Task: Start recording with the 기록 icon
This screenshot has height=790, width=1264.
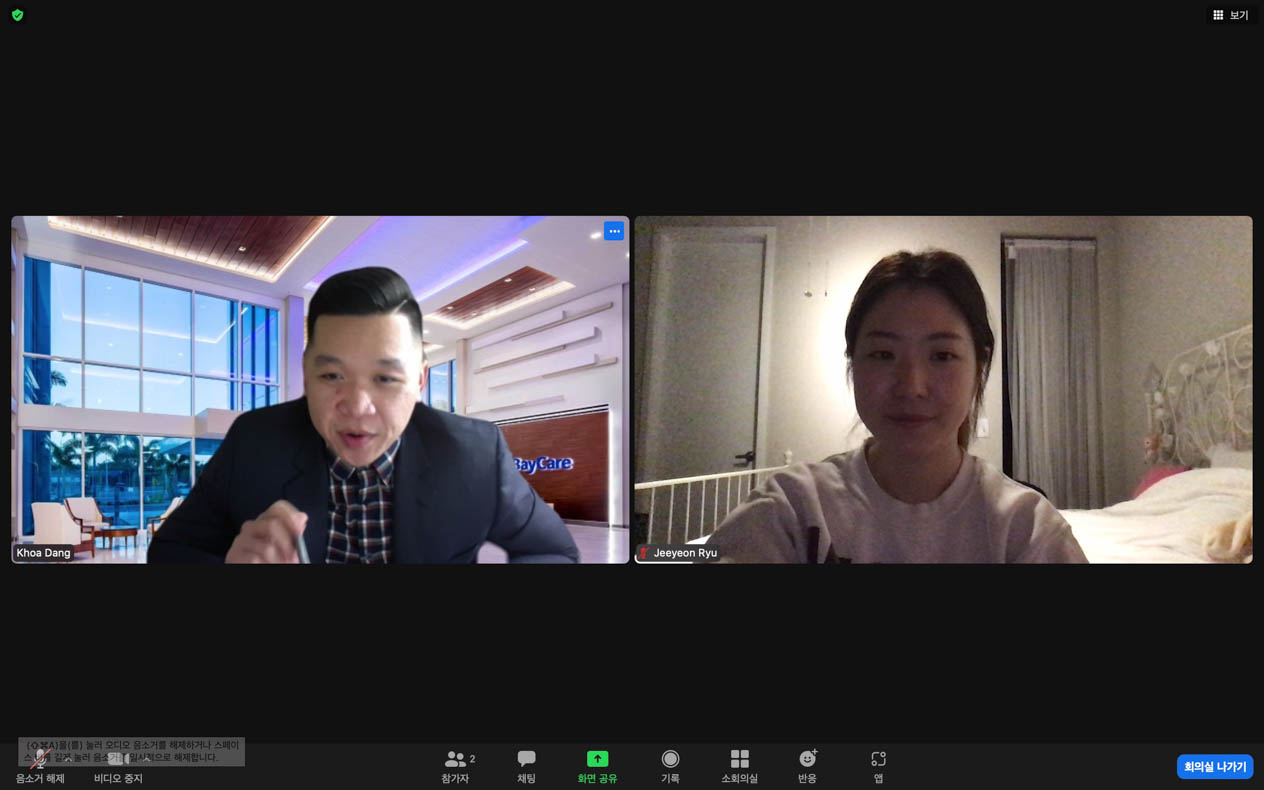Action: (x=670, y=766)
